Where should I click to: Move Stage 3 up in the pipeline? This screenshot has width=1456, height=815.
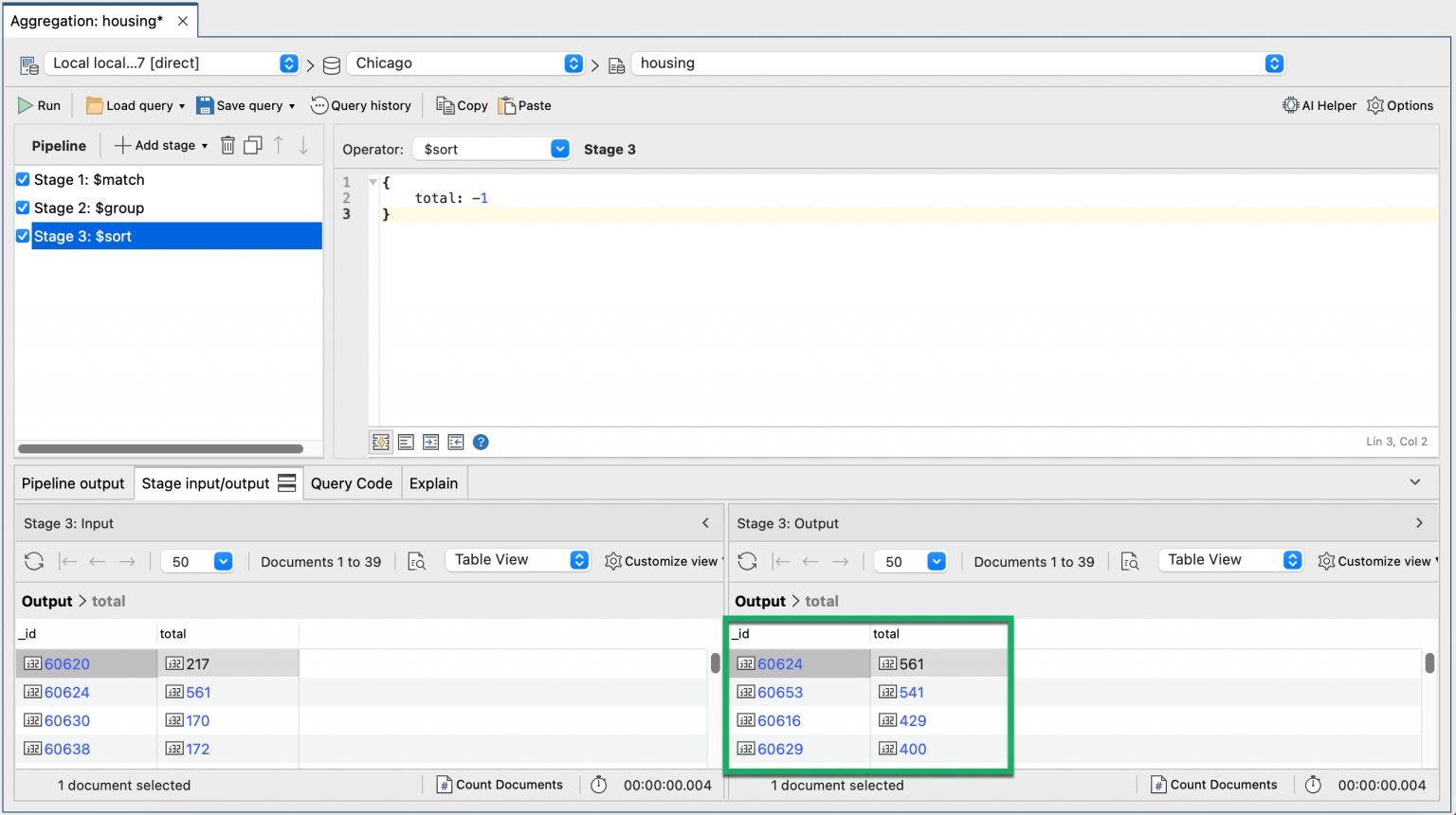pos(280,145)
